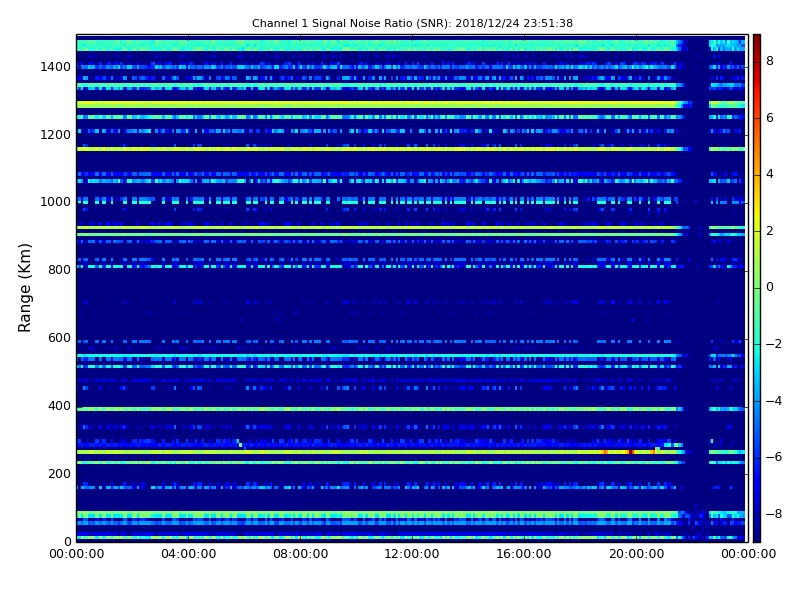Click the 16:00:00 x-axis tick label

click(524, 554)
